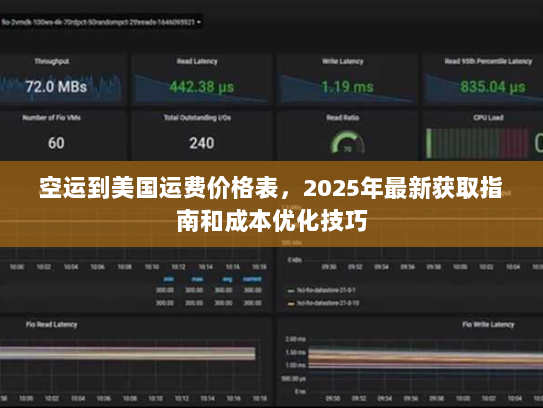Click the CPU Load bar gauge
Screen dimensions: 543x408
click(477, 143)
